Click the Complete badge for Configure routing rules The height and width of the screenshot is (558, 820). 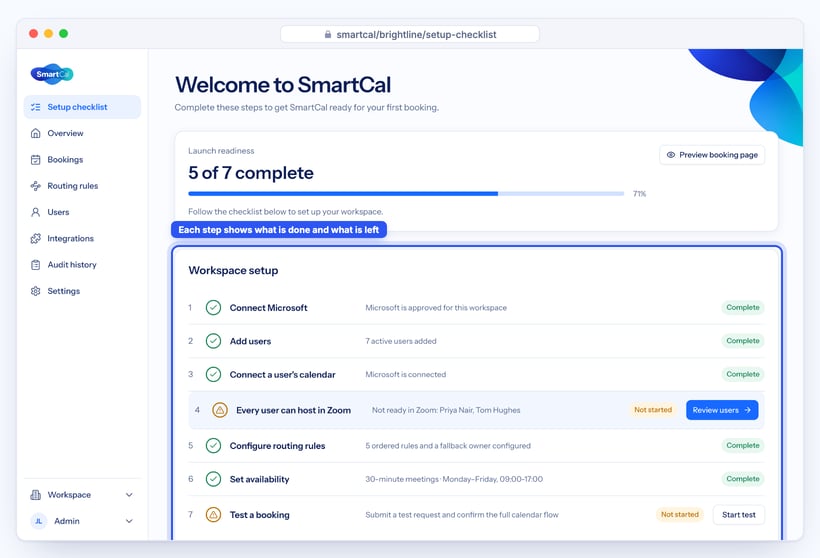pyautogui.click(x=743, y=446)
